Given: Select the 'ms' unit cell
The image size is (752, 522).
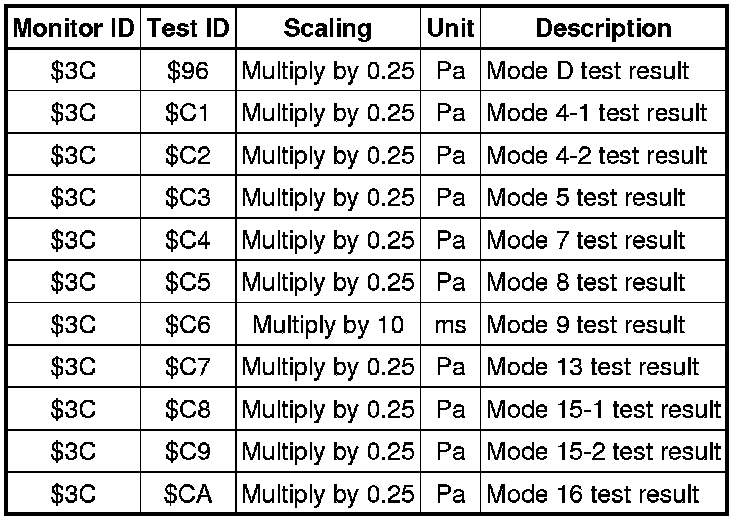Looking at the screenshot, I should point(450,325).
